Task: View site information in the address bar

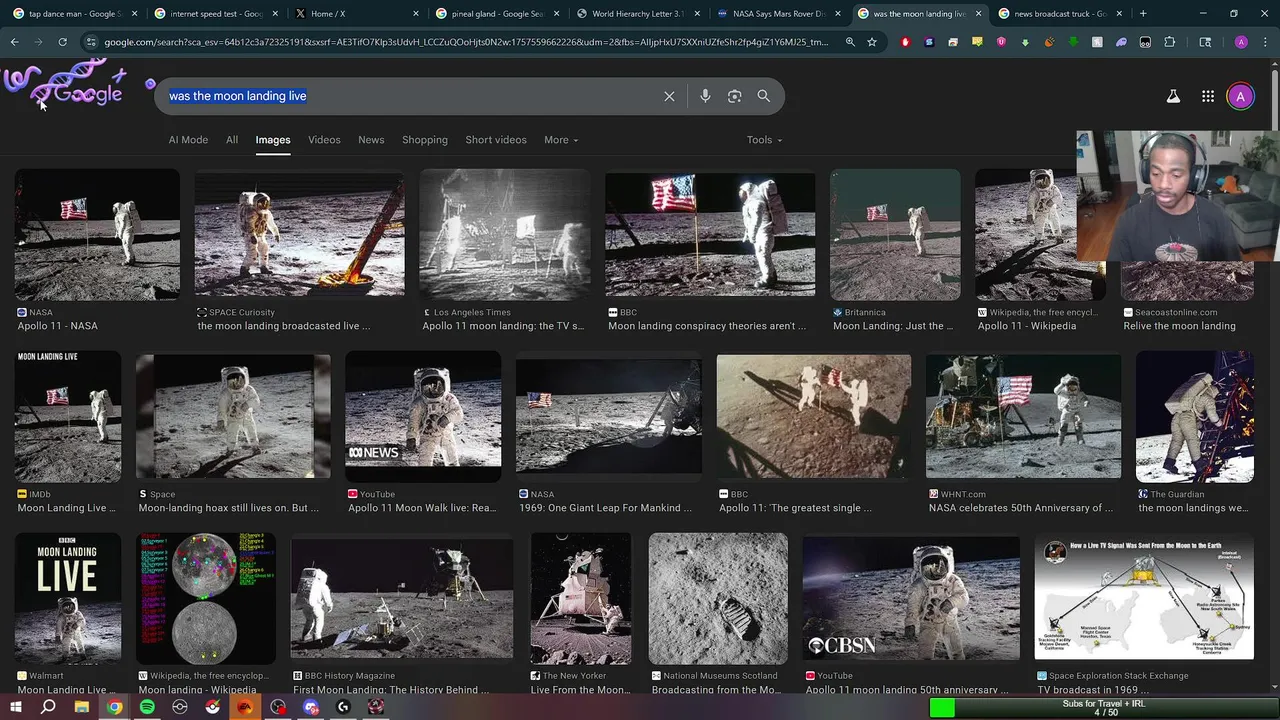Action: (x=92, y=42)
